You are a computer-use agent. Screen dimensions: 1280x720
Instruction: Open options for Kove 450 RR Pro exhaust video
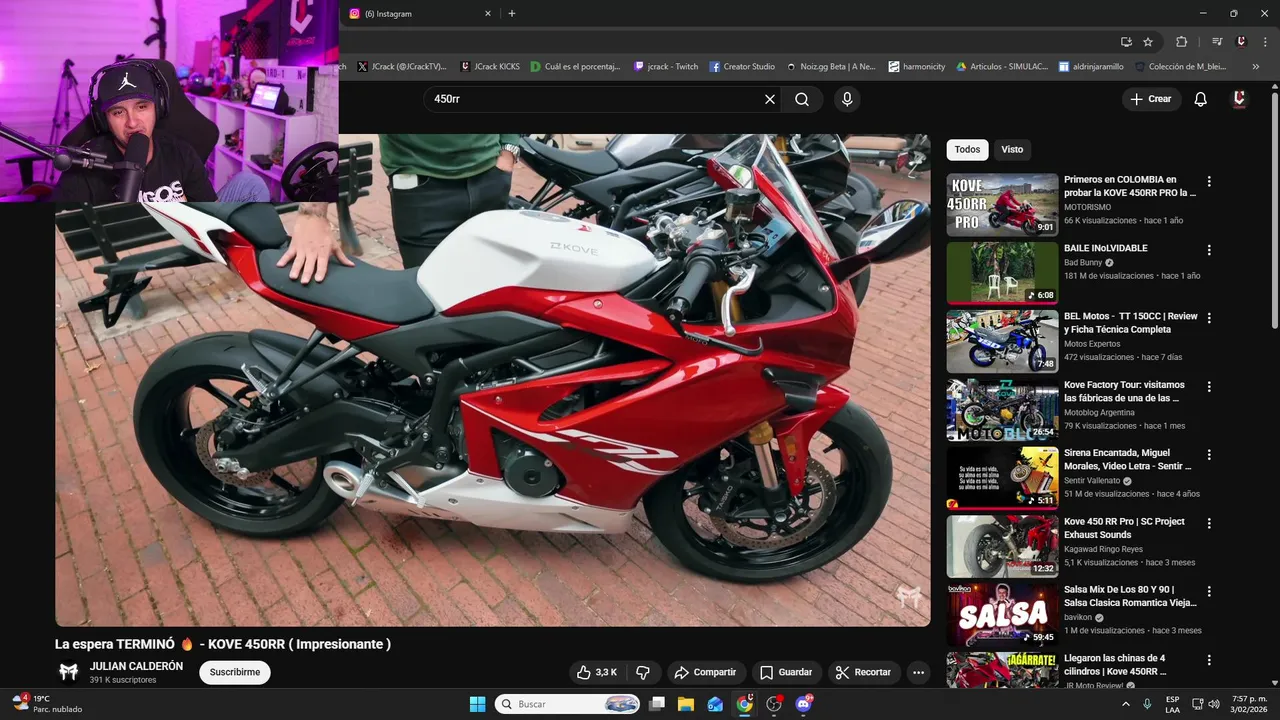(x=1209, y=523)
